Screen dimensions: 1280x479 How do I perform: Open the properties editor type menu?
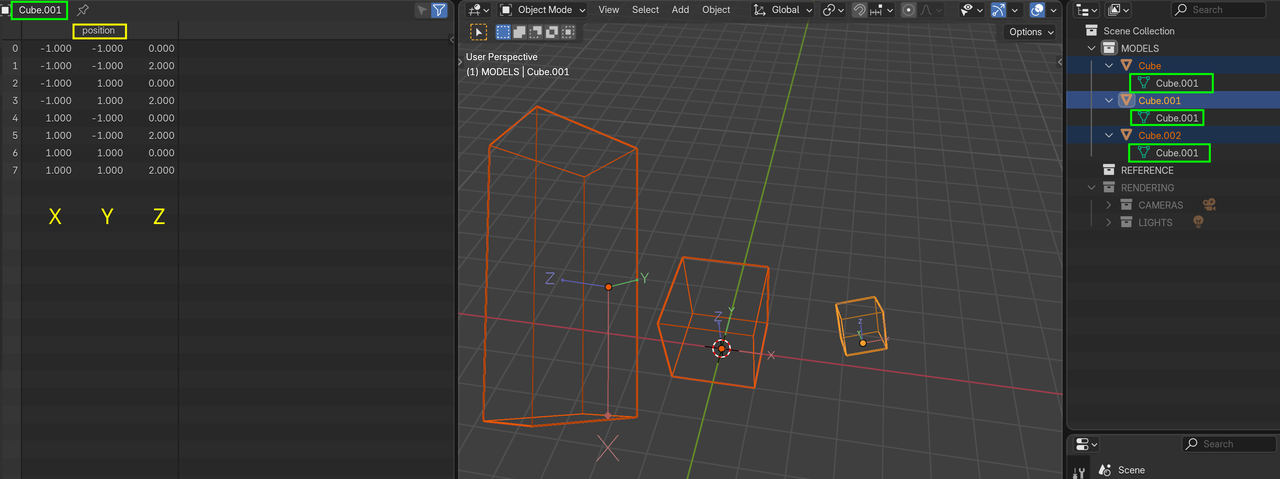(x=1087, y=444)
